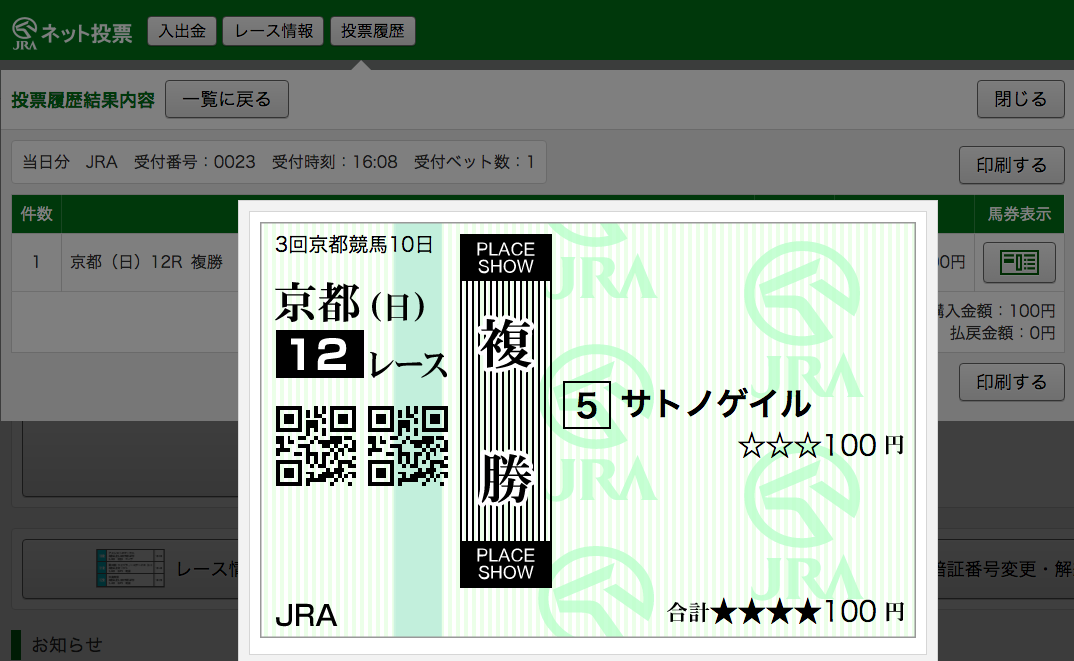Viewport: 1074px width, 661px height.
Task: Click the bottom PLACE SHOW label
Action: pyautogui.click(x=505, y=564)
